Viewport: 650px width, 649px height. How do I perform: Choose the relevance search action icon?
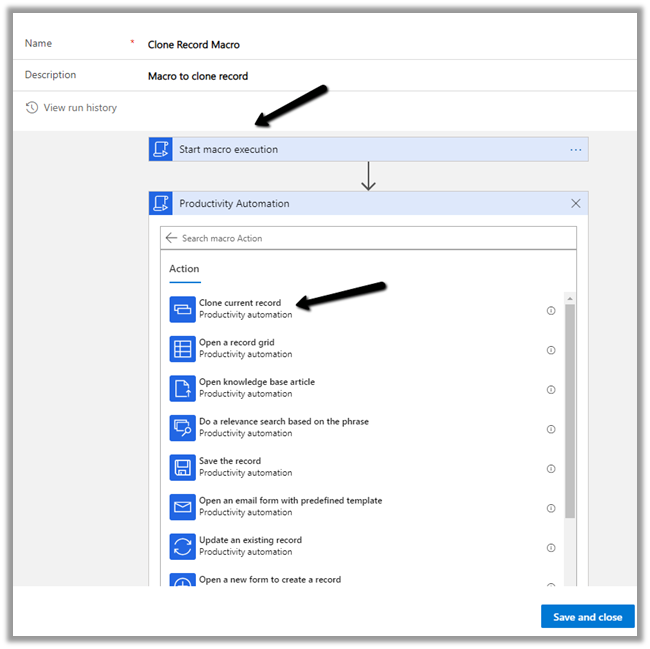[x=182, y=427]
